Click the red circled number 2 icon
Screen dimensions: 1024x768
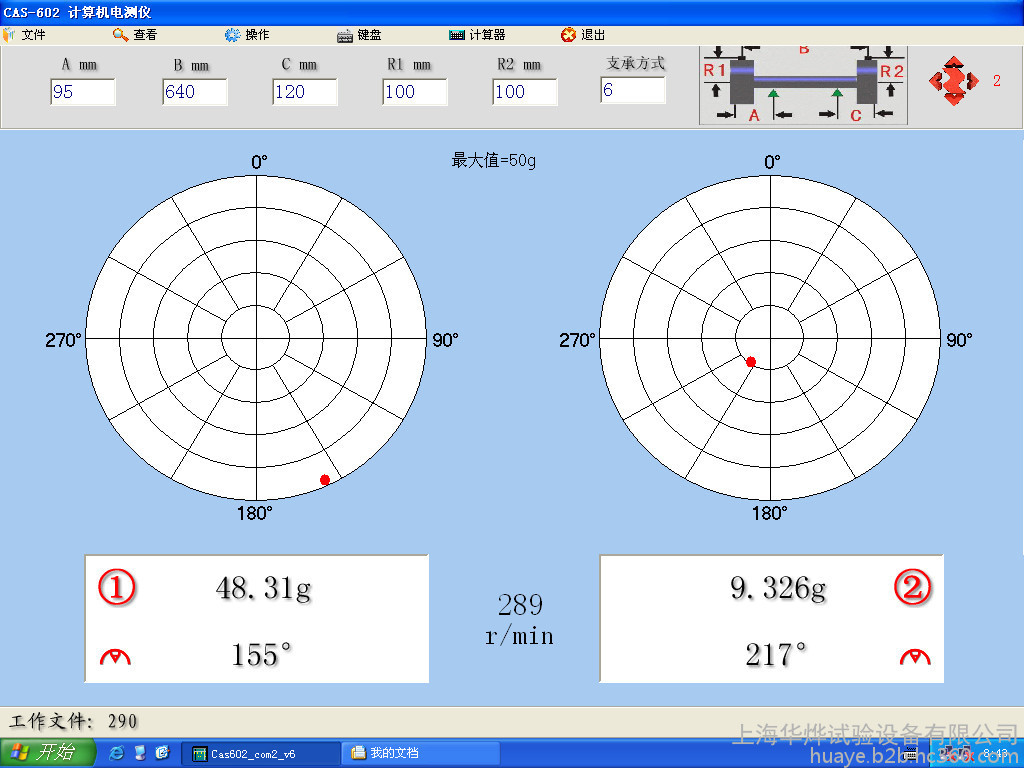(x=912, y=588)
